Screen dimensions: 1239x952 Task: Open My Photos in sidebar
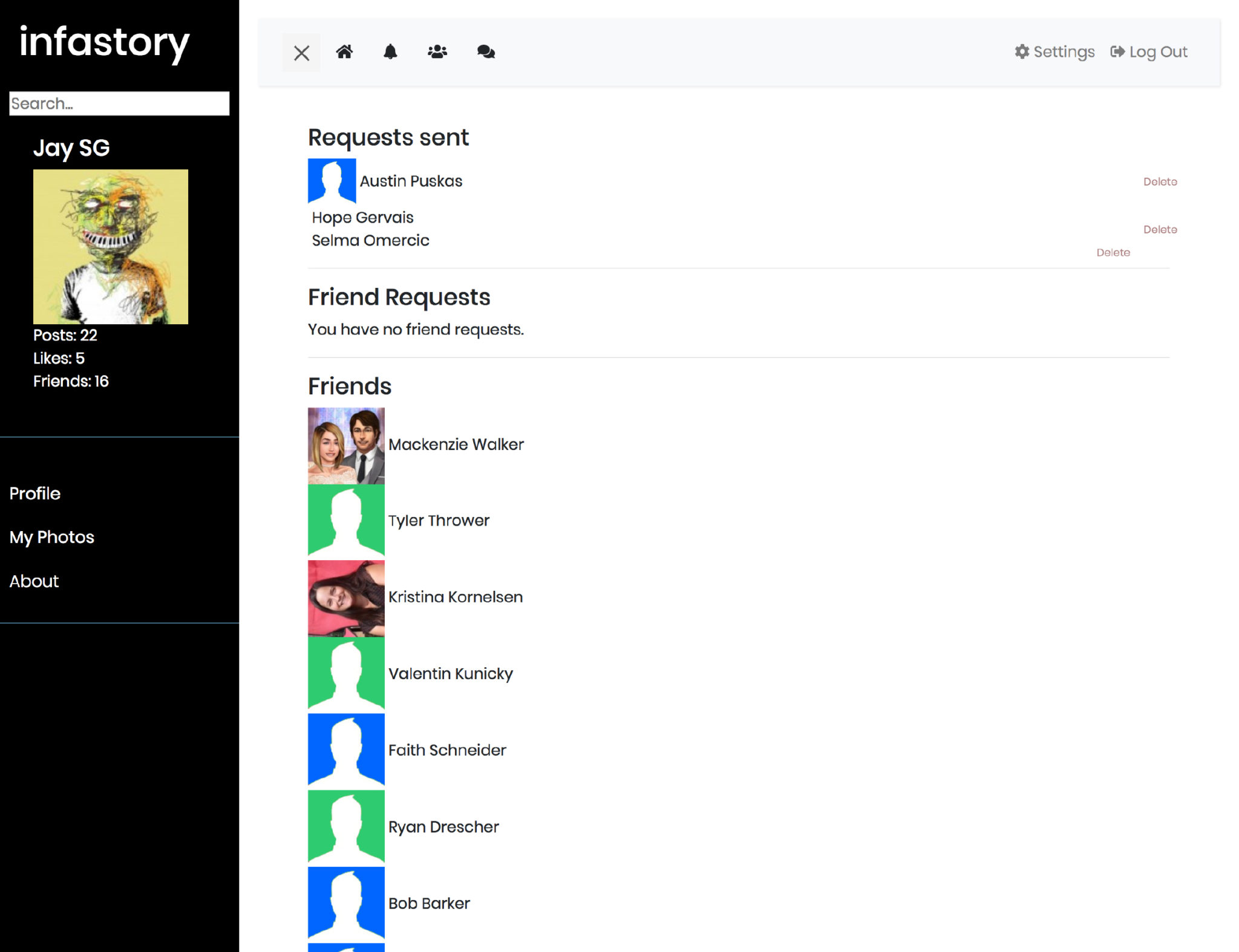pos(52,537)
